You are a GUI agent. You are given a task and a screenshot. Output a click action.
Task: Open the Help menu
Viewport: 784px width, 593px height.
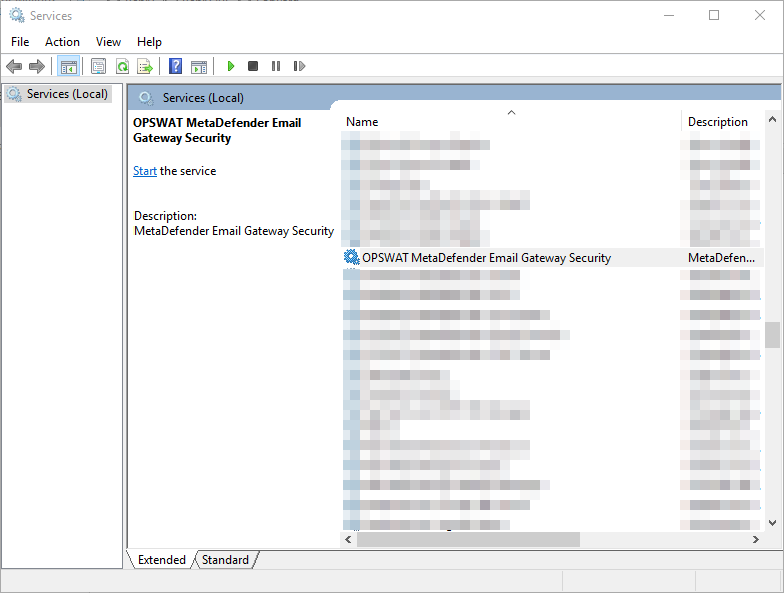(x=149, y=42)
